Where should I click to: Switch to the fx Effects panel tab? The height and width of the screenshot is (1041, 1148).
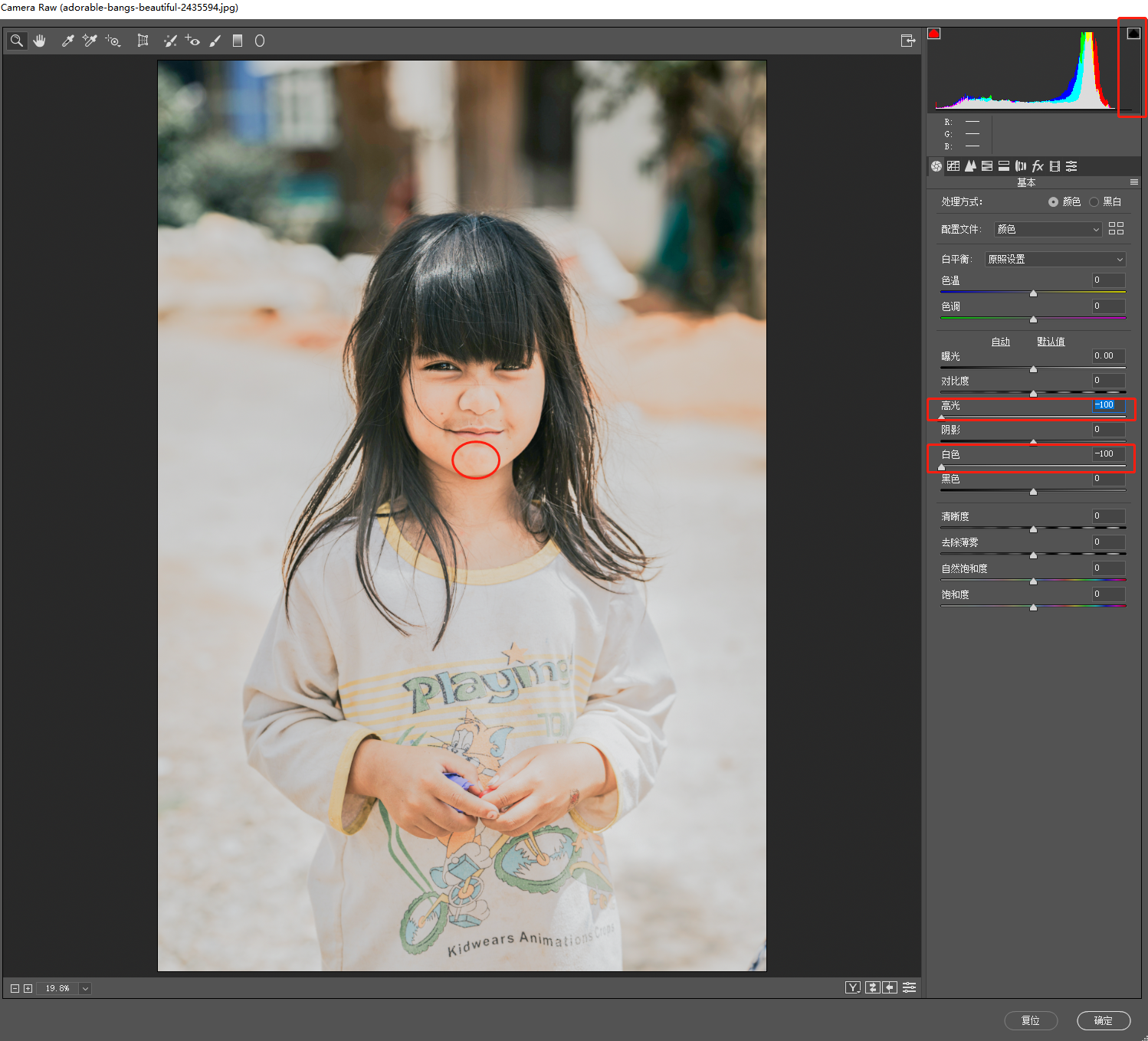[x=1038, y=166]
